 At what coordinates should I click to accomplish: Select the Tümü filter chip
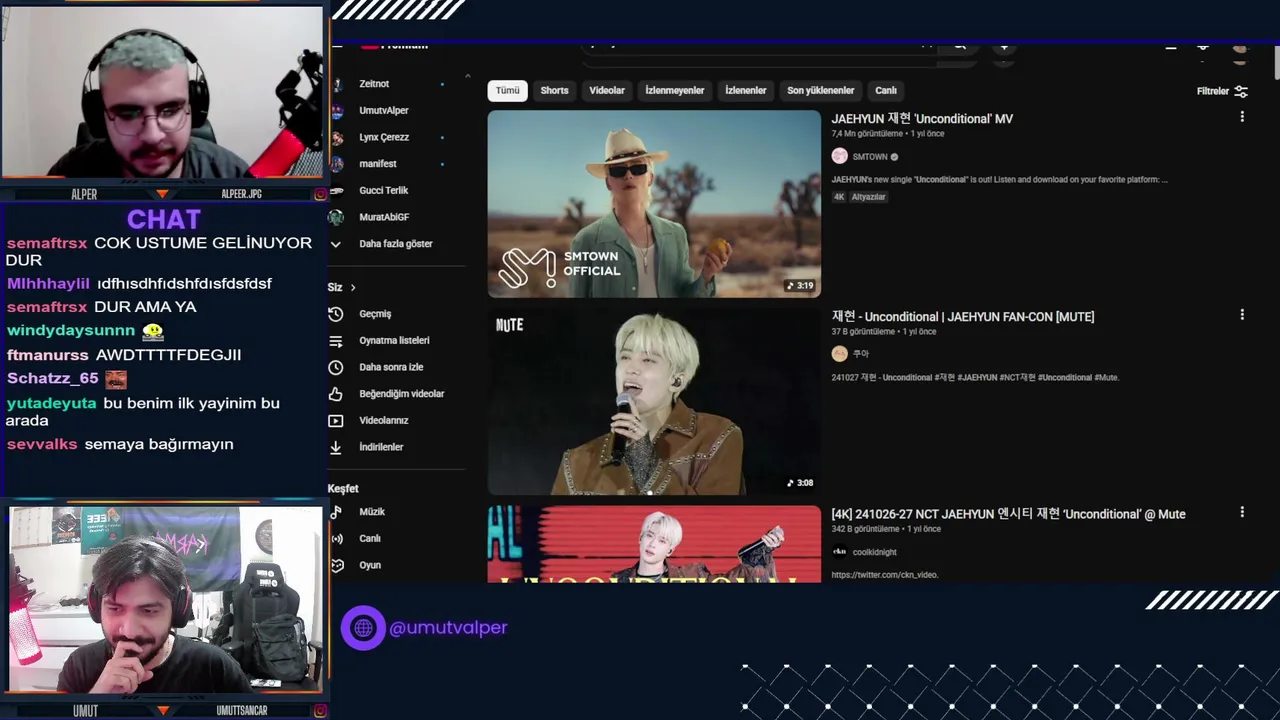click(x=508, y=90)
